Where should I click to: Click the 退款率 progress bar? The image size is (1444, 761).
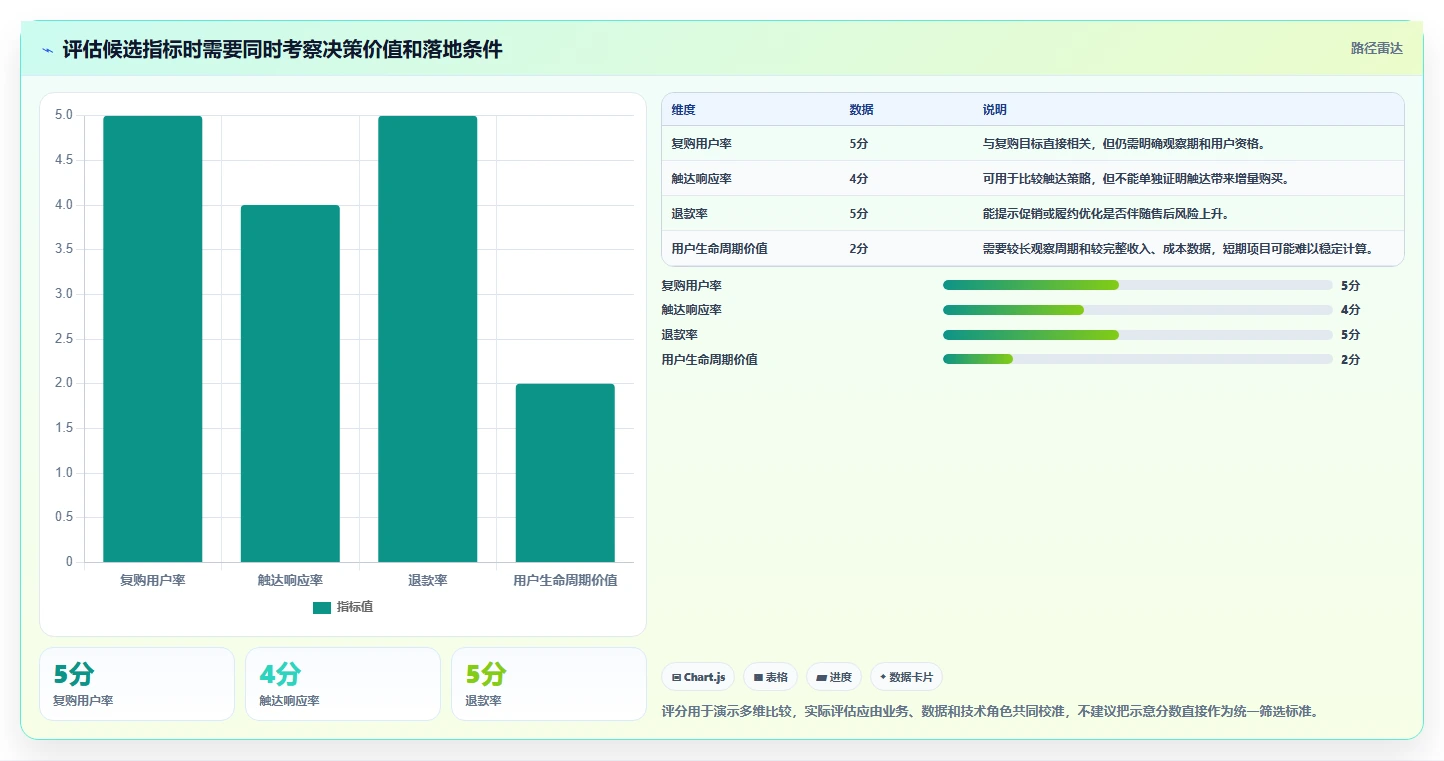tap(1138, 335)
